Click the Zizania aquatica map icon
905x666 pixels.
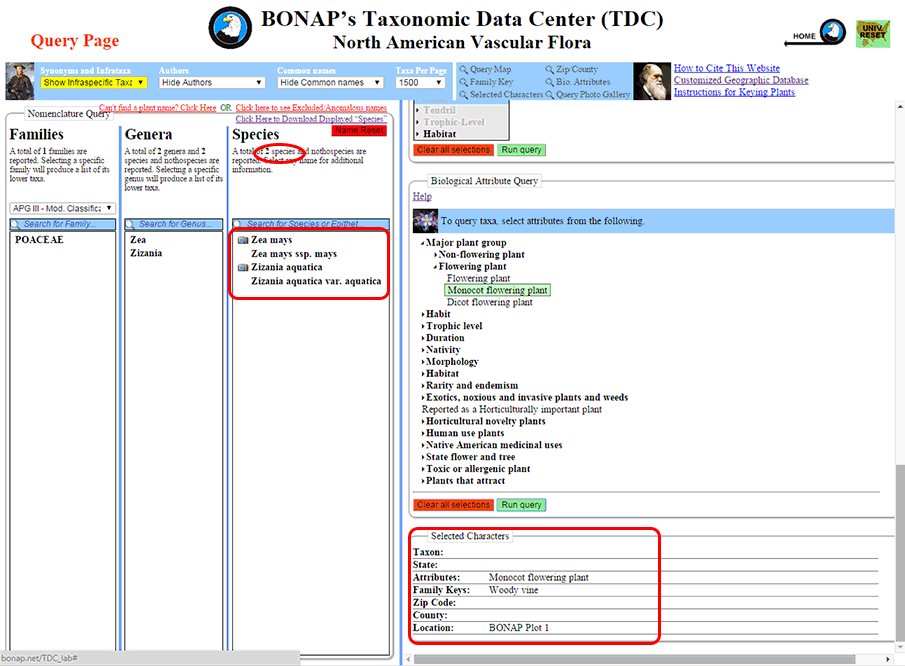pos(244,267)
